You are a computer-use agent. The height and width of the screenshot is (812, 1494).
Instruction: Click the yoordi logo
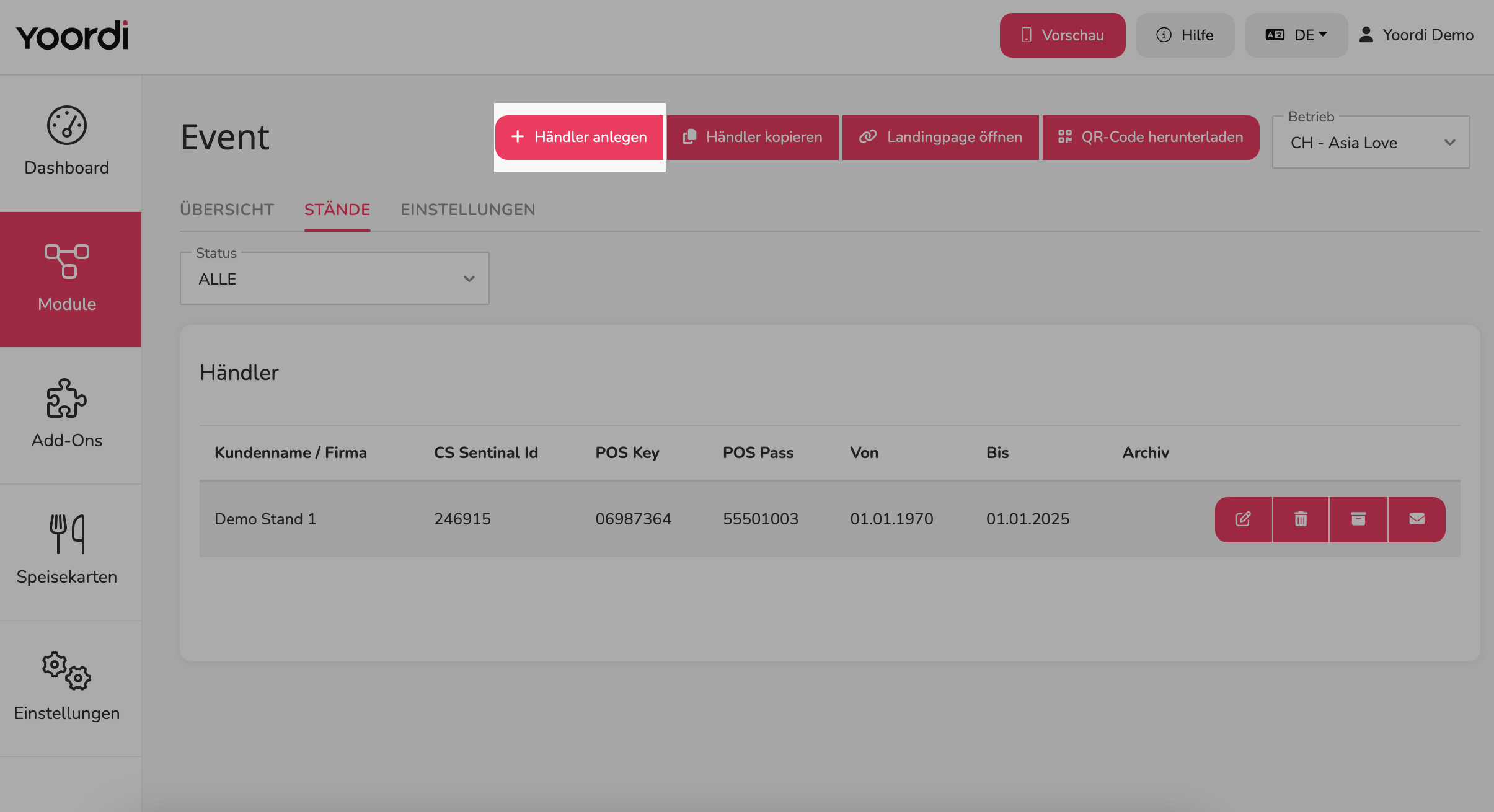point(73,35)
